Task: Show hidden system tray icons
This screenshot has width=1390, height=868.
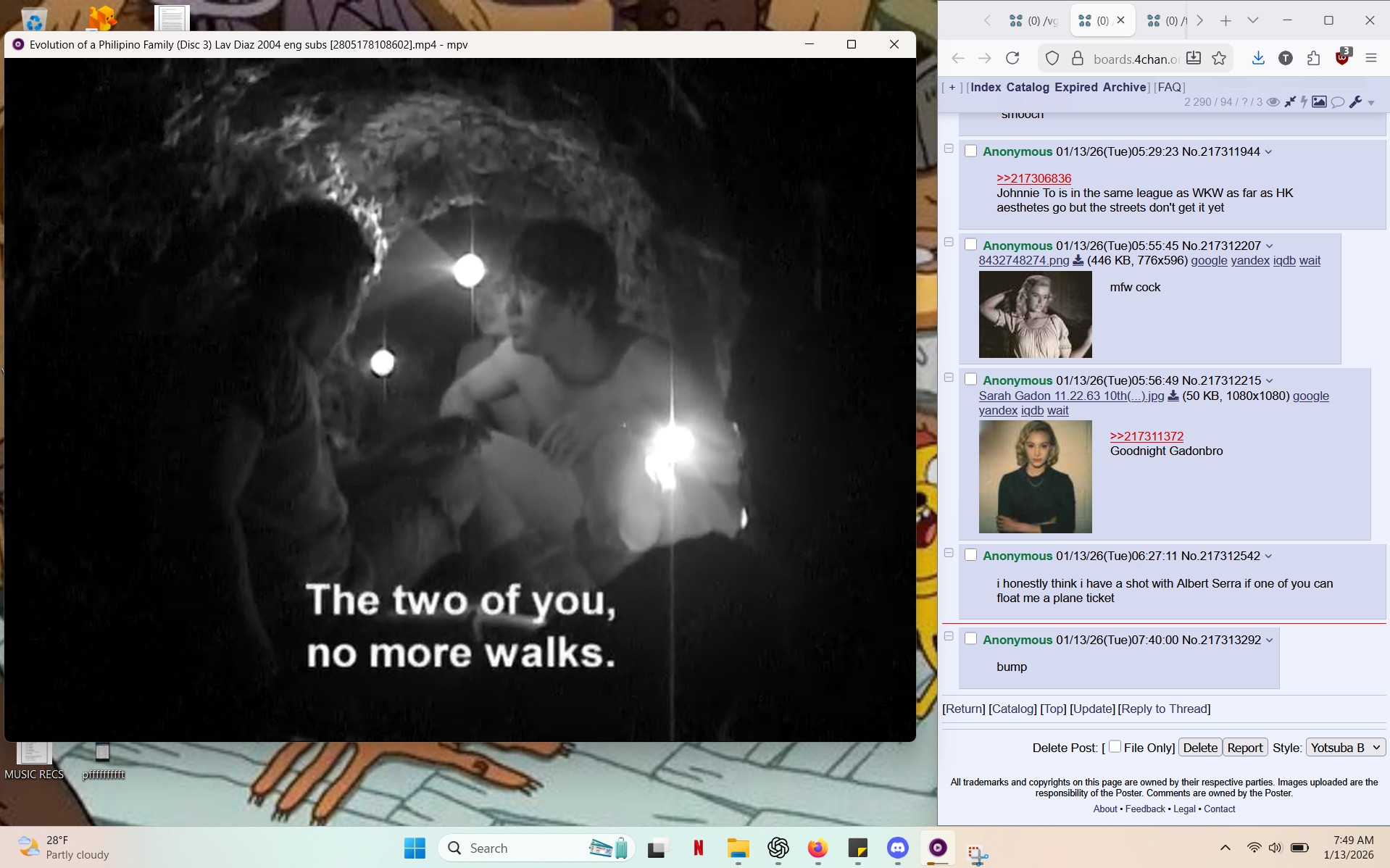Action: pos(1225,848)
